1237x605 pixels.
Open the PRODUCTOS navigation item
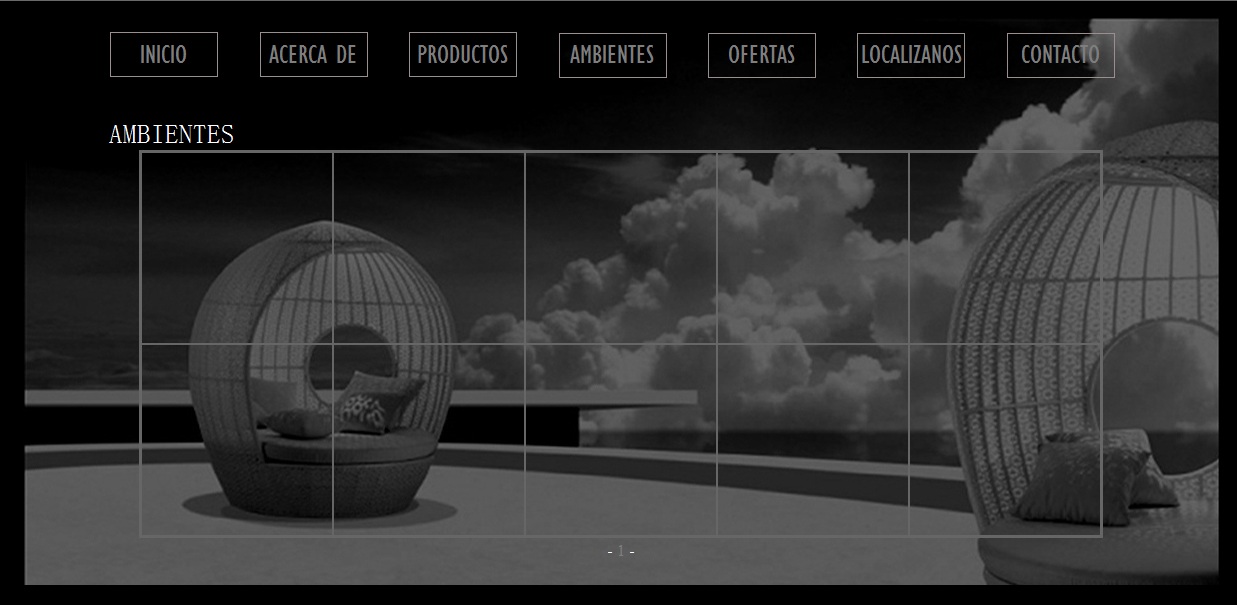(462, 55)
